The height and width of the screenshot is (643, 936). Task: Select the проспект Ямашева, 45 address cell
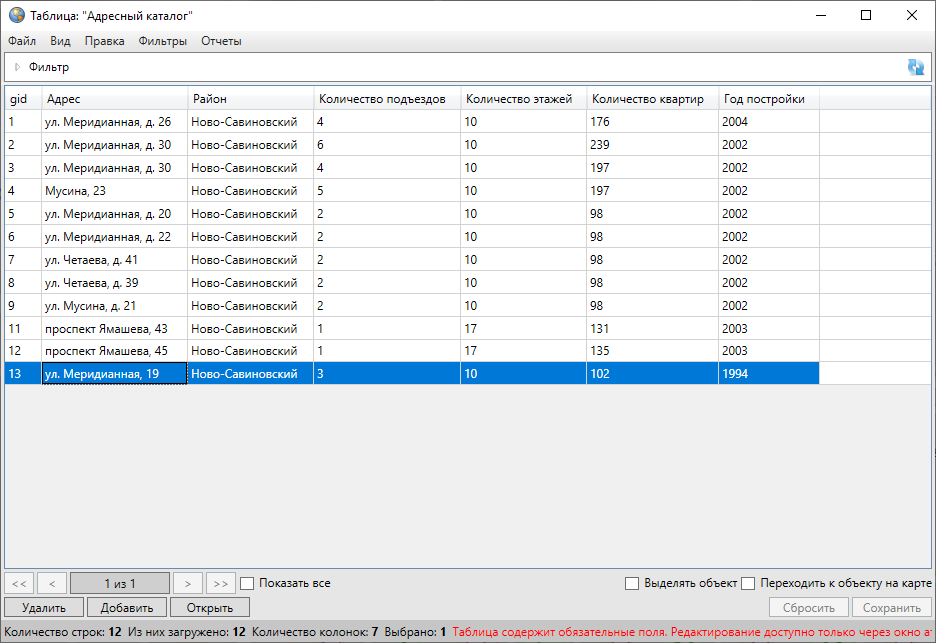tap(105, 351)
